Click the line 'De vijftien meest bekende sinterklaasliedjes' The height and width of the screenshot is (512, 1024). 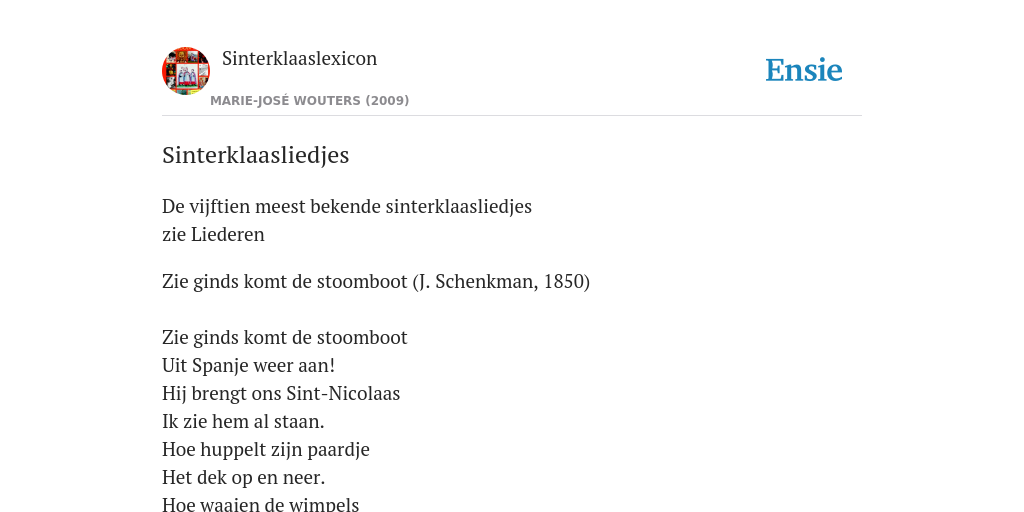347,206
